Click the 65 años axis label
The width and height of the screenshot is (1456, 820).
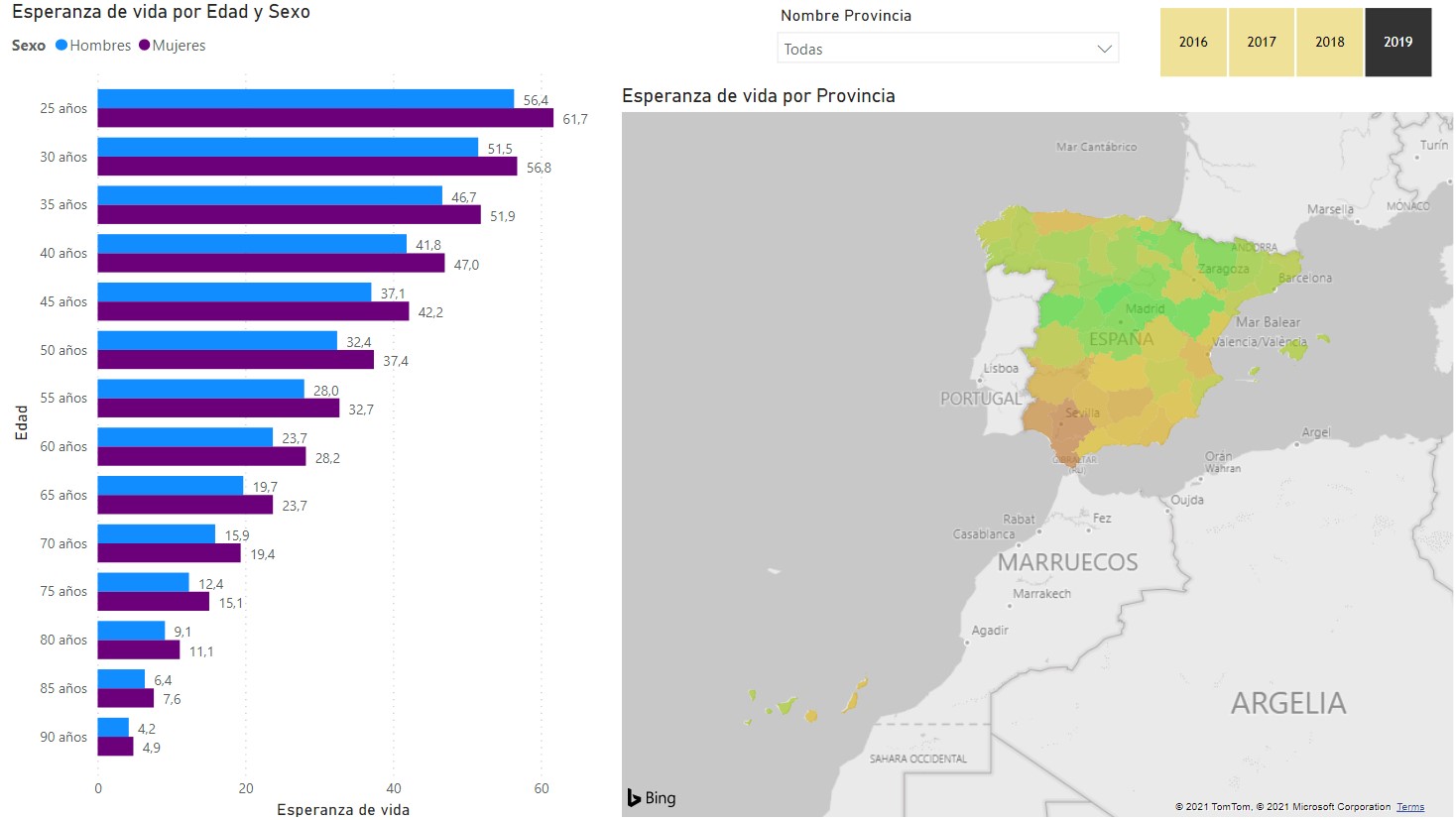(x=63, y=495)
